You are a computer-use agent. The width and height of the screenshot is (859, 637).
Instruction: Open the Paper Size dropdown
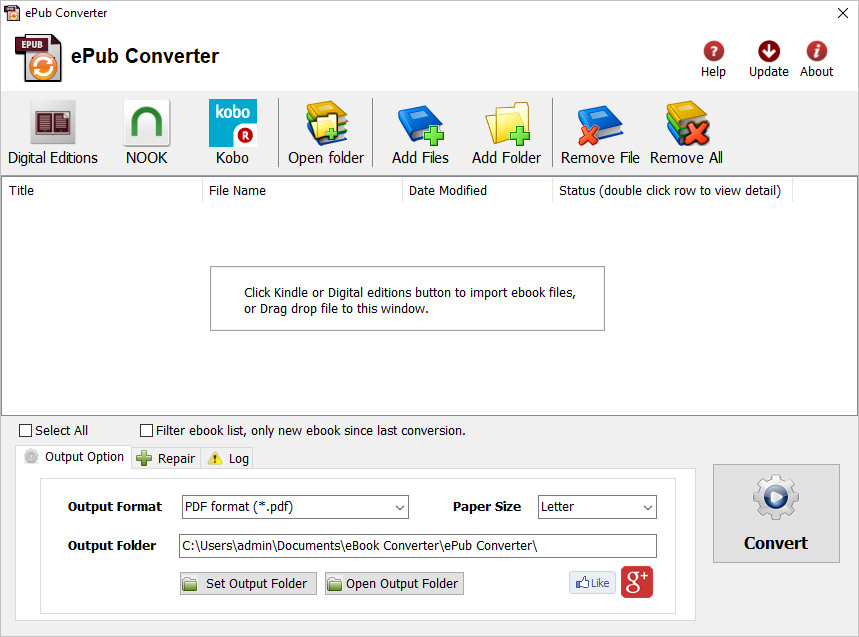(597, 507)
